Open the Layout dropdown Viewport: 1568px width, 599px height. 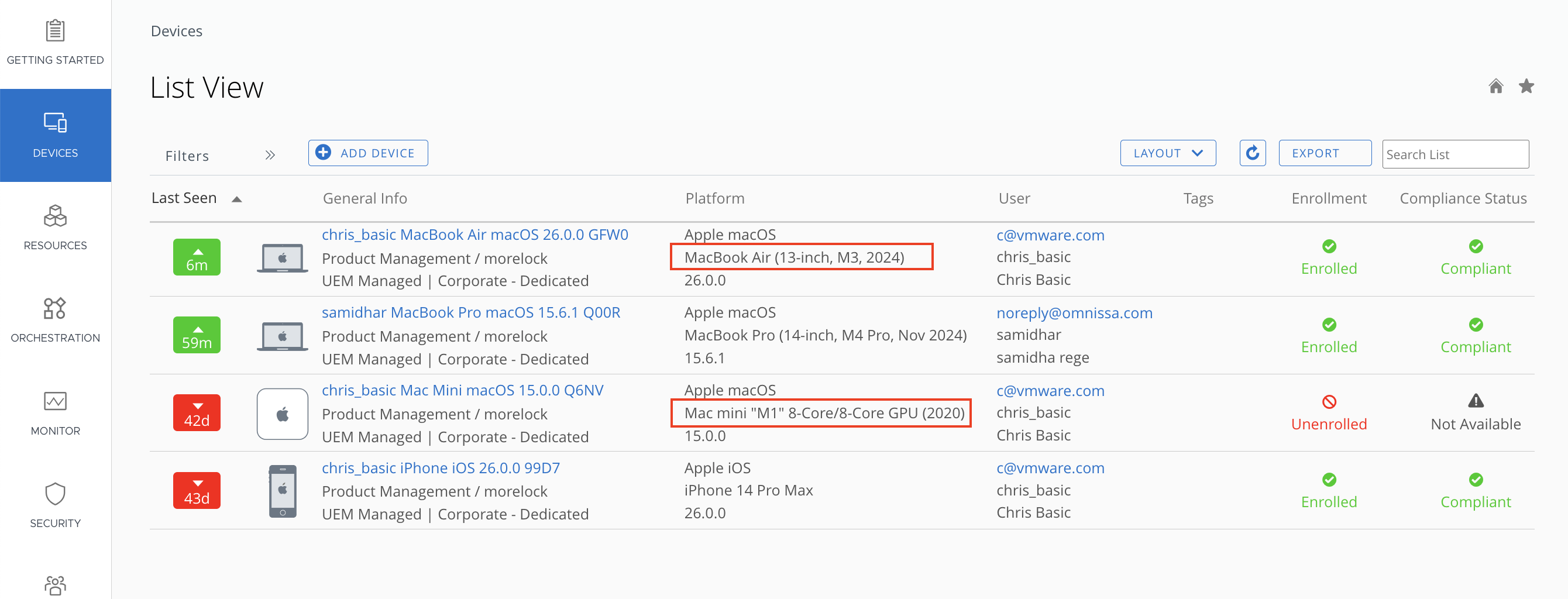1167,153
